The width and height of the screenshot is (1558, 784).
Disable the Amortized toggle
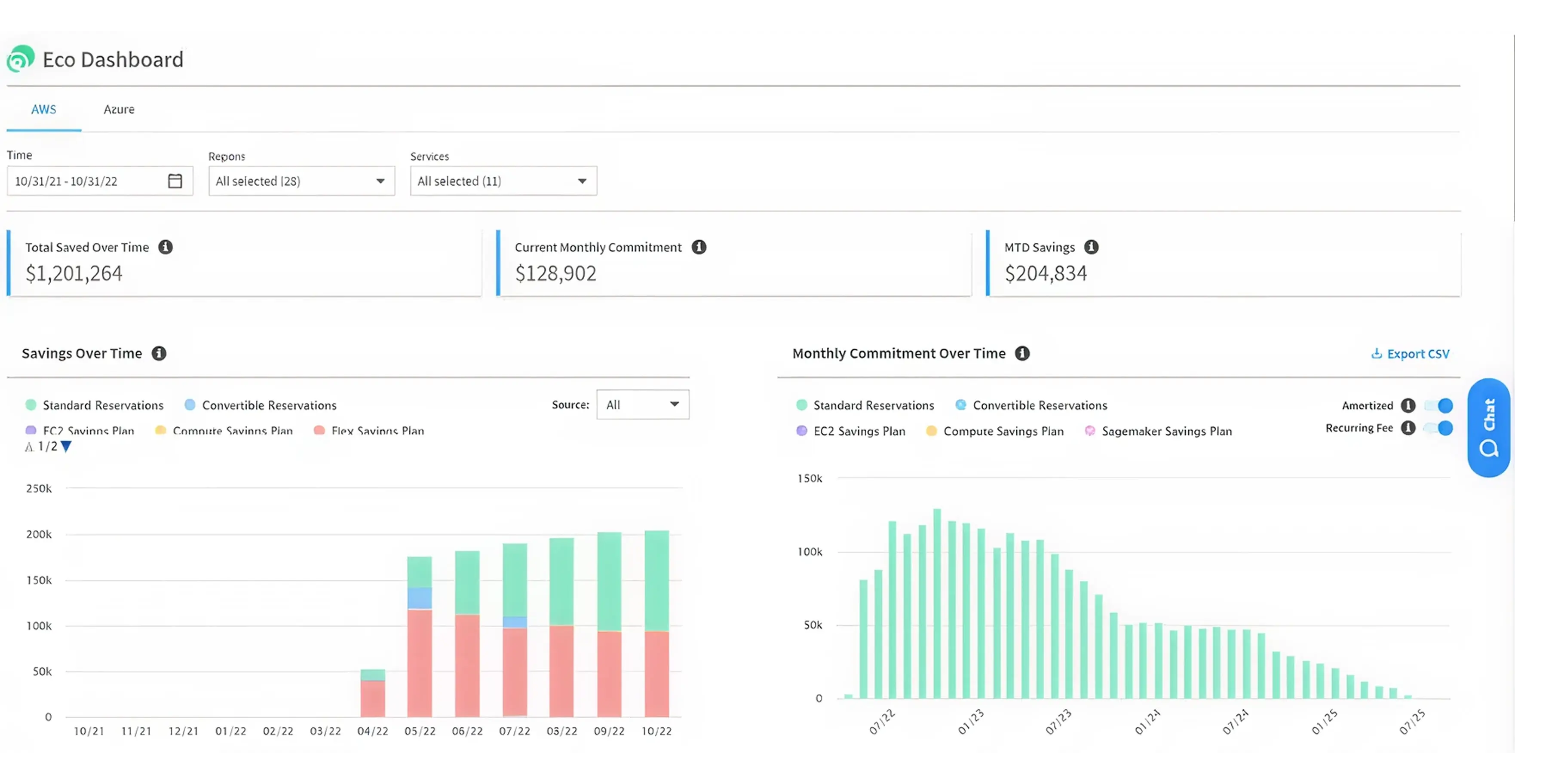[x=1438, y=406]
